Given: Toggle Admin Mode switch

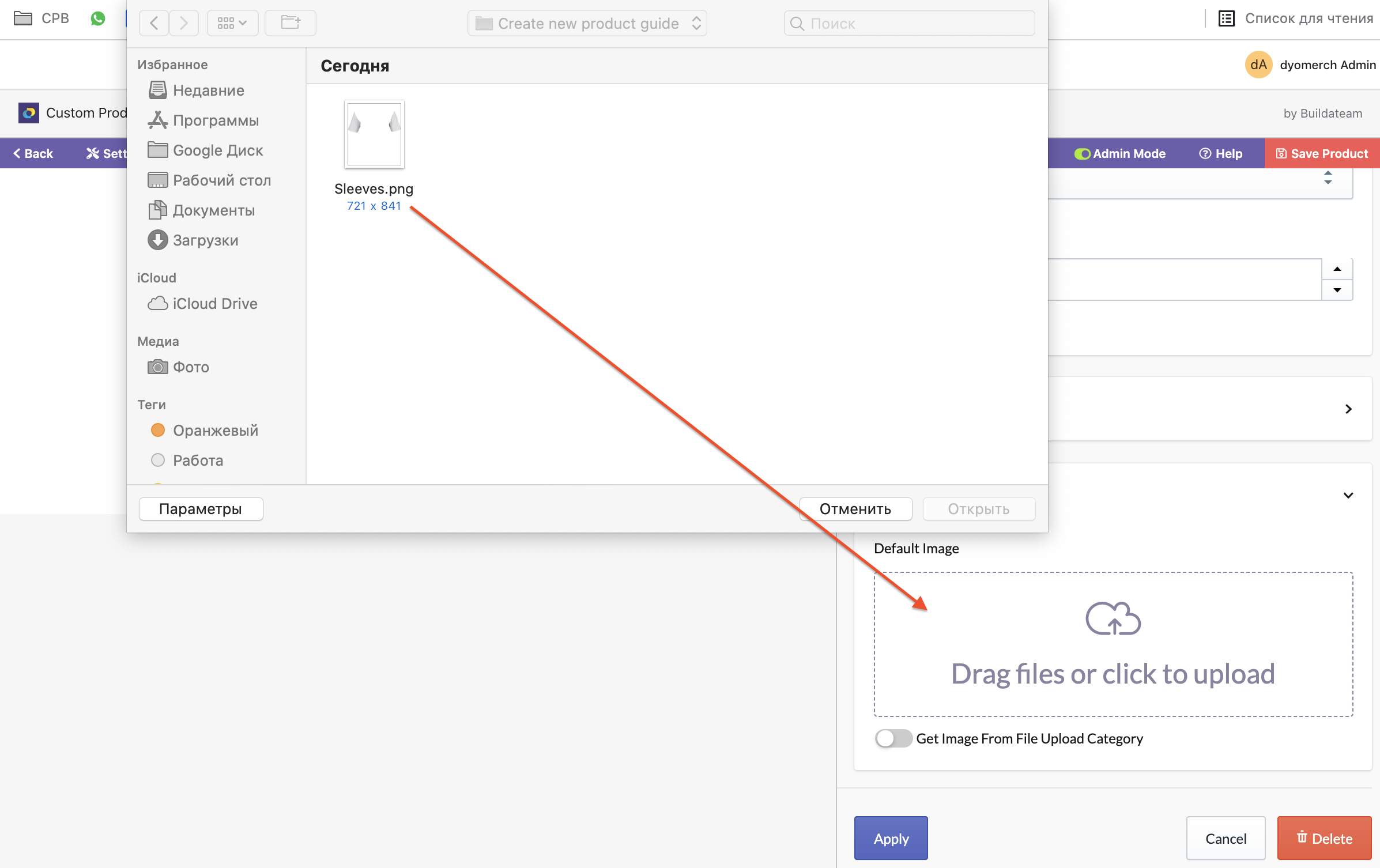Looking at the screenshot, I should pos(1082,154).
